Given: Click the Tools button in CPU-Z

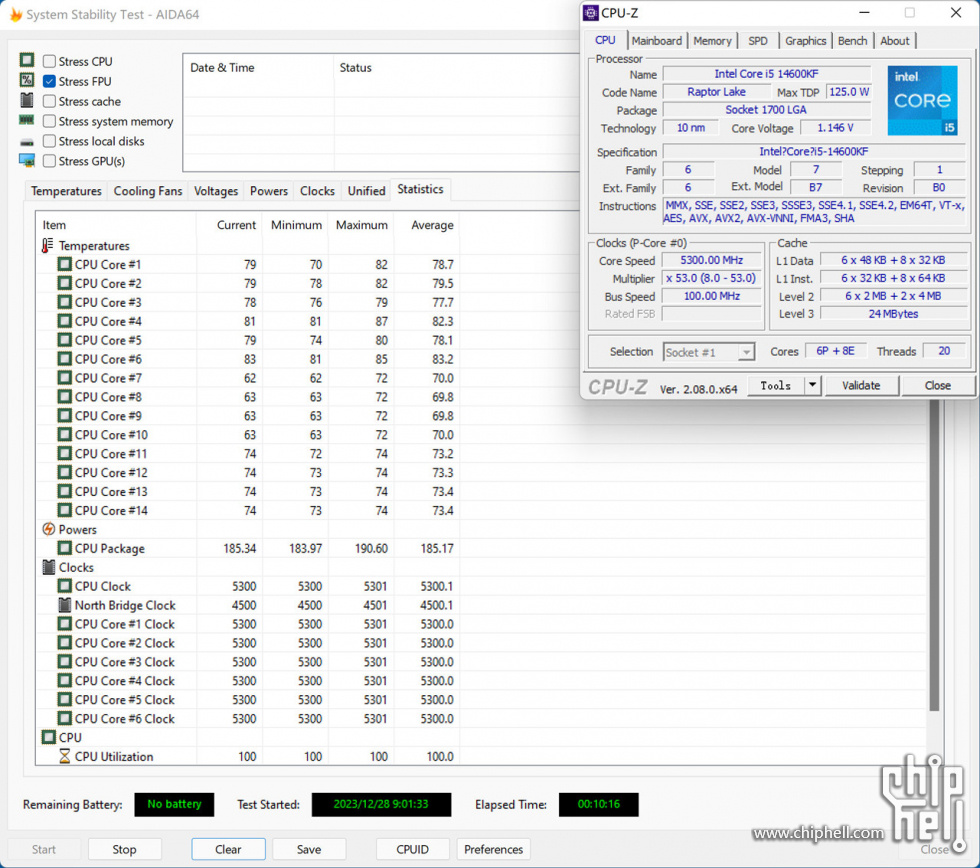Looking at the screenshot, I should tap(776, 385).
